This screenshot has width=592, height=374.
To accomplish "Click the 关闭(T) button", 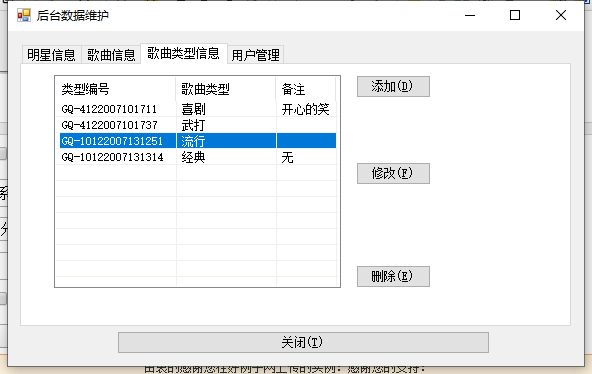I will pyautogui.click(x=303, y=342).
